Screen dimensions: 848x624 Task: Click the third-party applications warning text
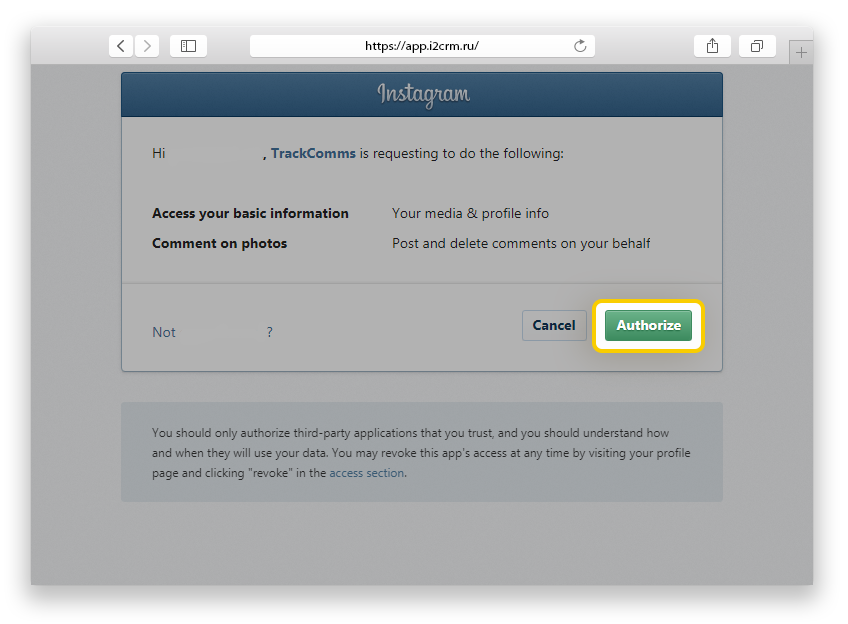pos(421,453)
